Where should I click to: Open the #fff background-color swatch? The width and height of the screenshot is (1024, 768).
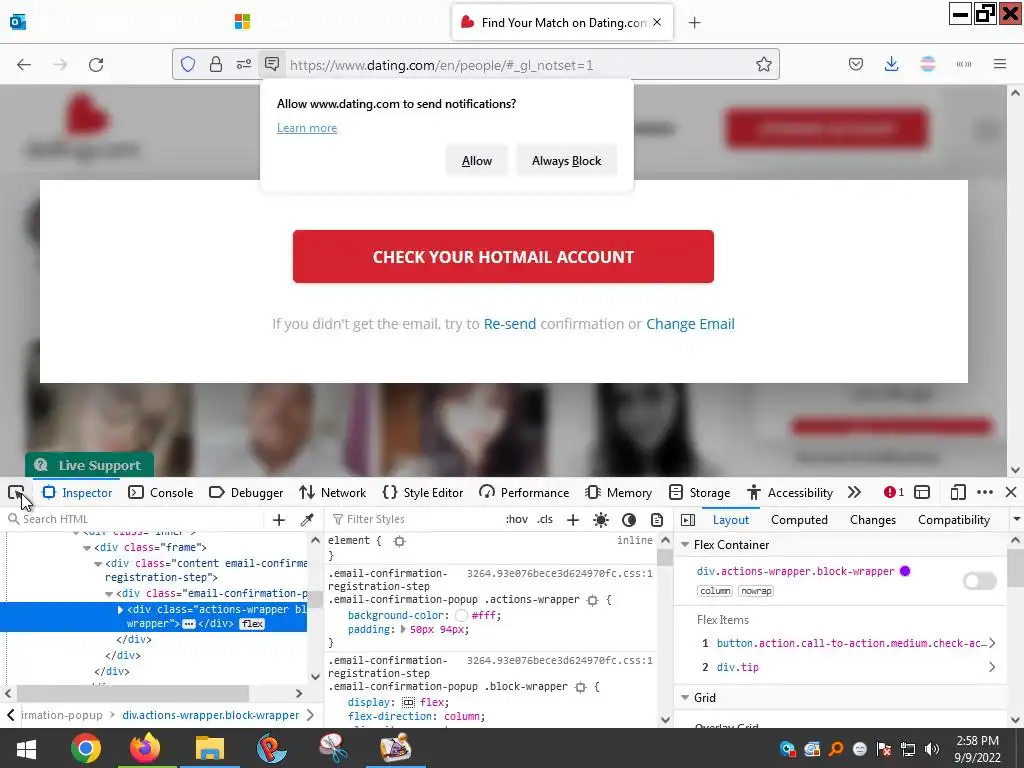point(462,615)
